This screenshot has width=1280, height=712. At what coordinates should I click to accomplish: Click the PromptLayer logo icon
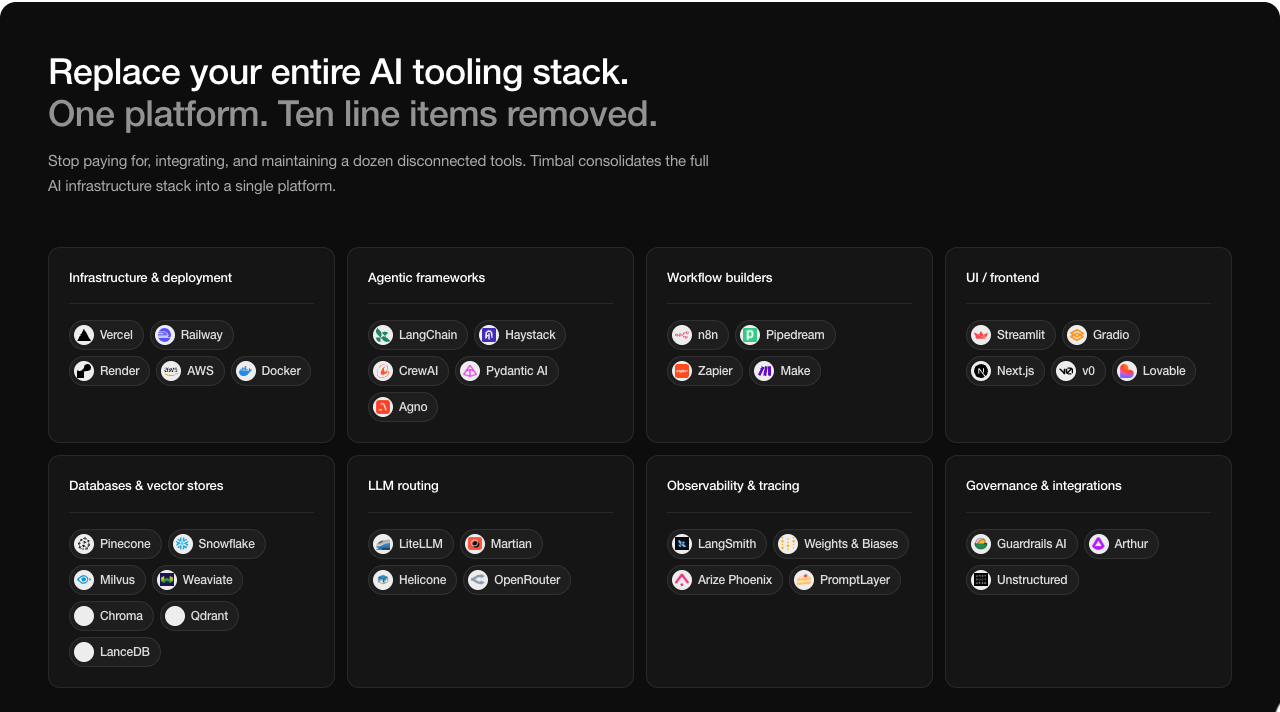pos(804,580)
